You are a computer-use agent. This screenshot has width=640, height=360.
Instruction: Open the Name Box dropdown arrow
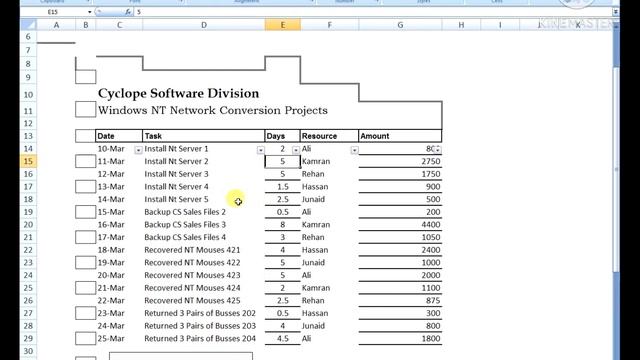(89, 12)
